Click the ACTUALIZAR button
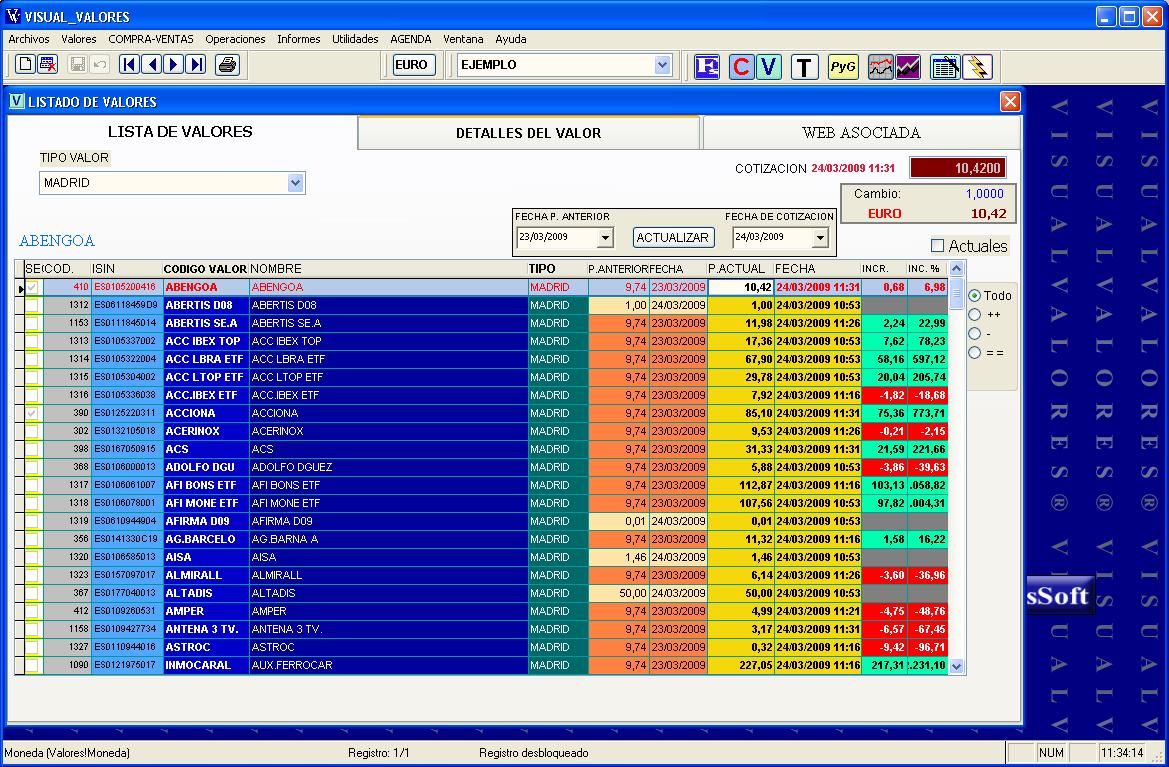Viewport: 1169px width, 767px height. click(x=672, y=237)
